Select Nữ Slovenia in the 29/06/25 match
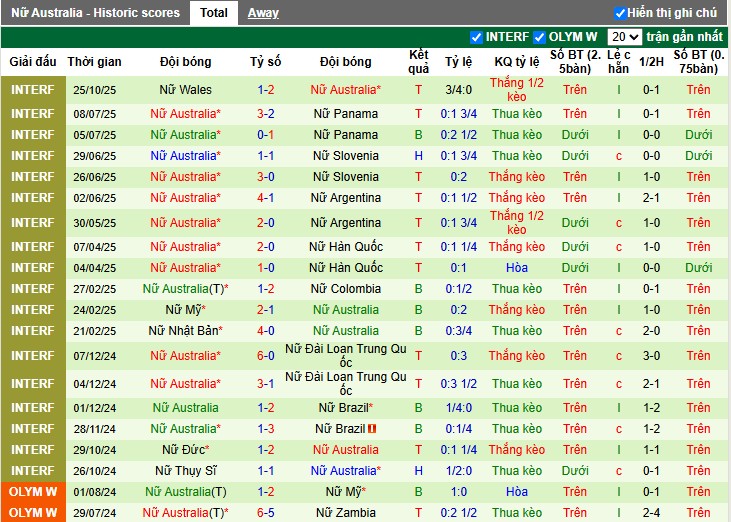Viewport: 731px width, 522px height. (x=345, y=156)
